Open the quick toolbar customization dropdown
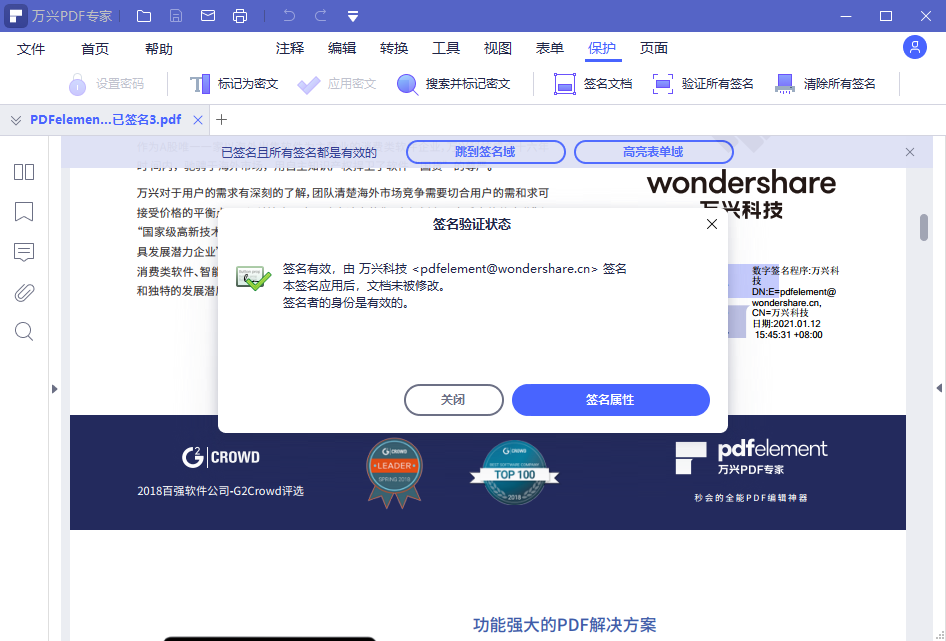Screen dimensions: 946x641 (352, 15)
